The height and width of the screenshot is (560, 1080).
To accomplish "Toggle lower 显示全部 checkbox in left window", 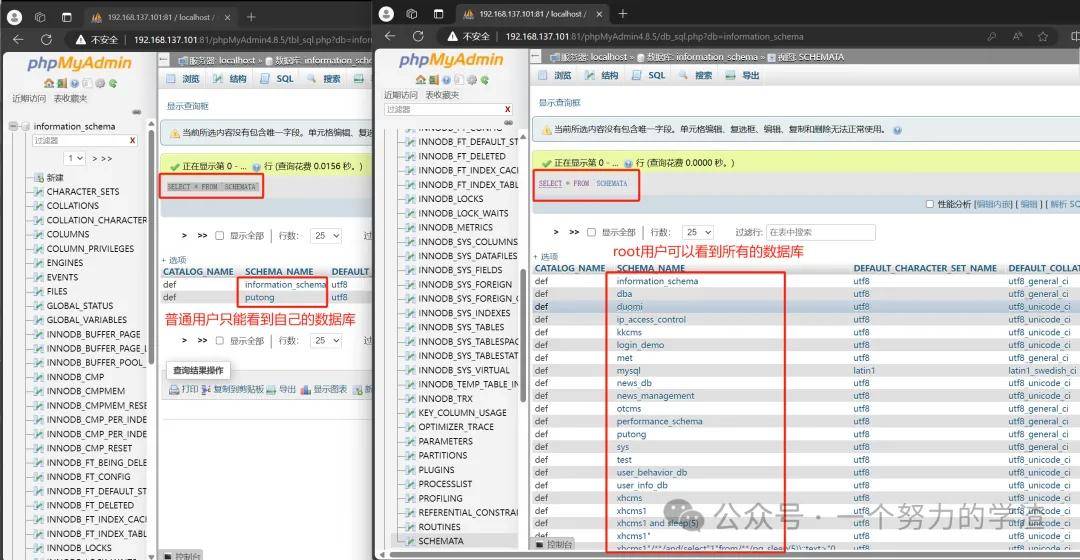I will (219, 340).
